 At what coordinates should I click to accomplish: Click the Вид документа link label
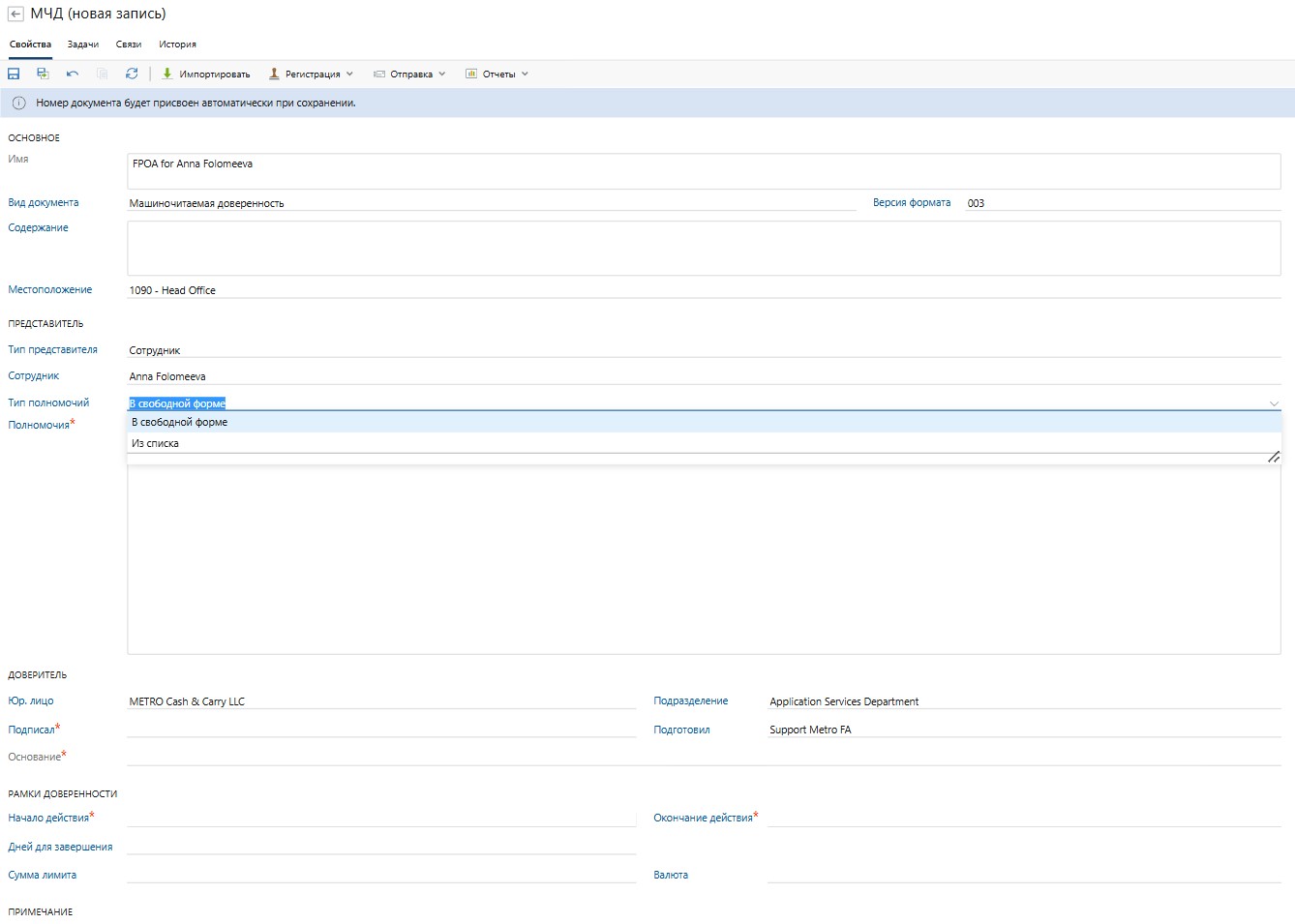[44, 203]
